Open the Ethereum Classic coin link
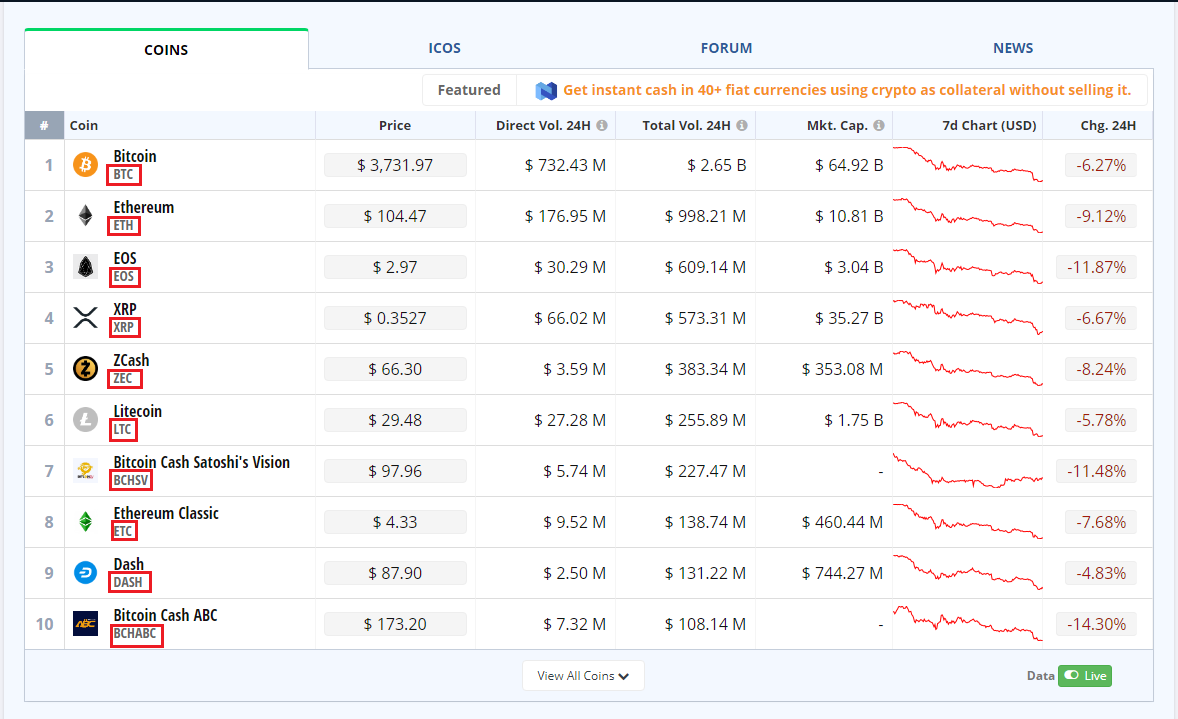Screen dimensions: 1178x719 [166, 513]
